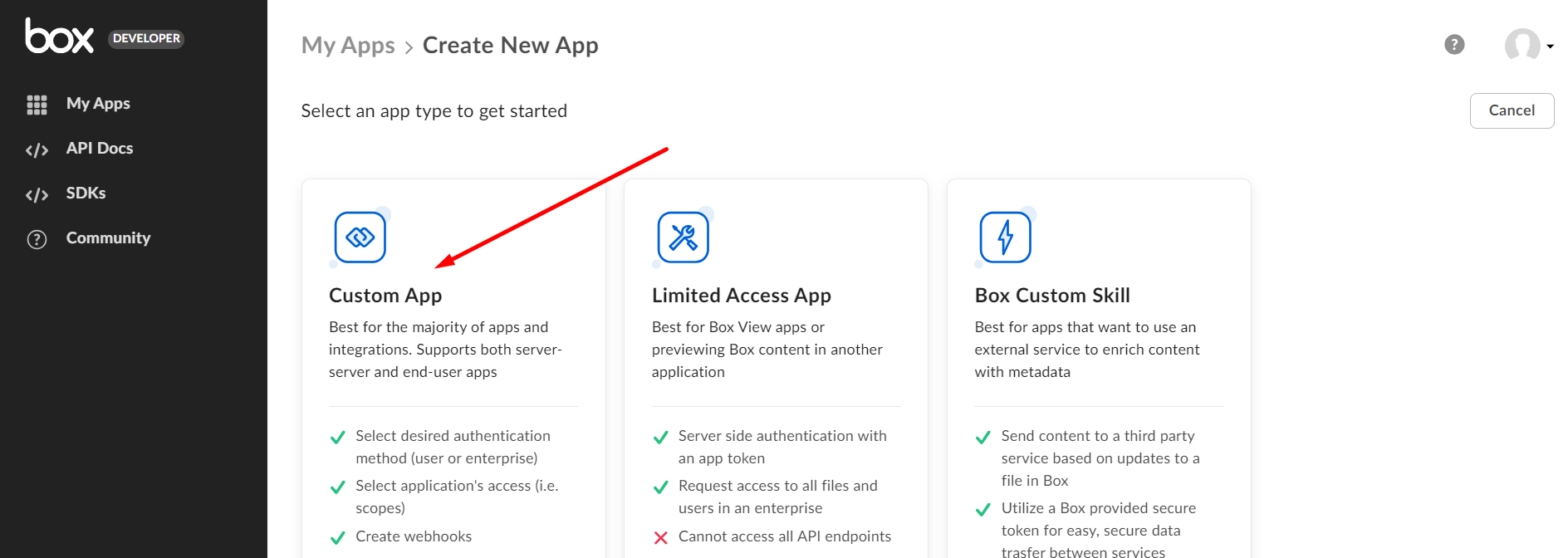
Task: Open API Docs in the sidebar
Action: coord(100,149)
